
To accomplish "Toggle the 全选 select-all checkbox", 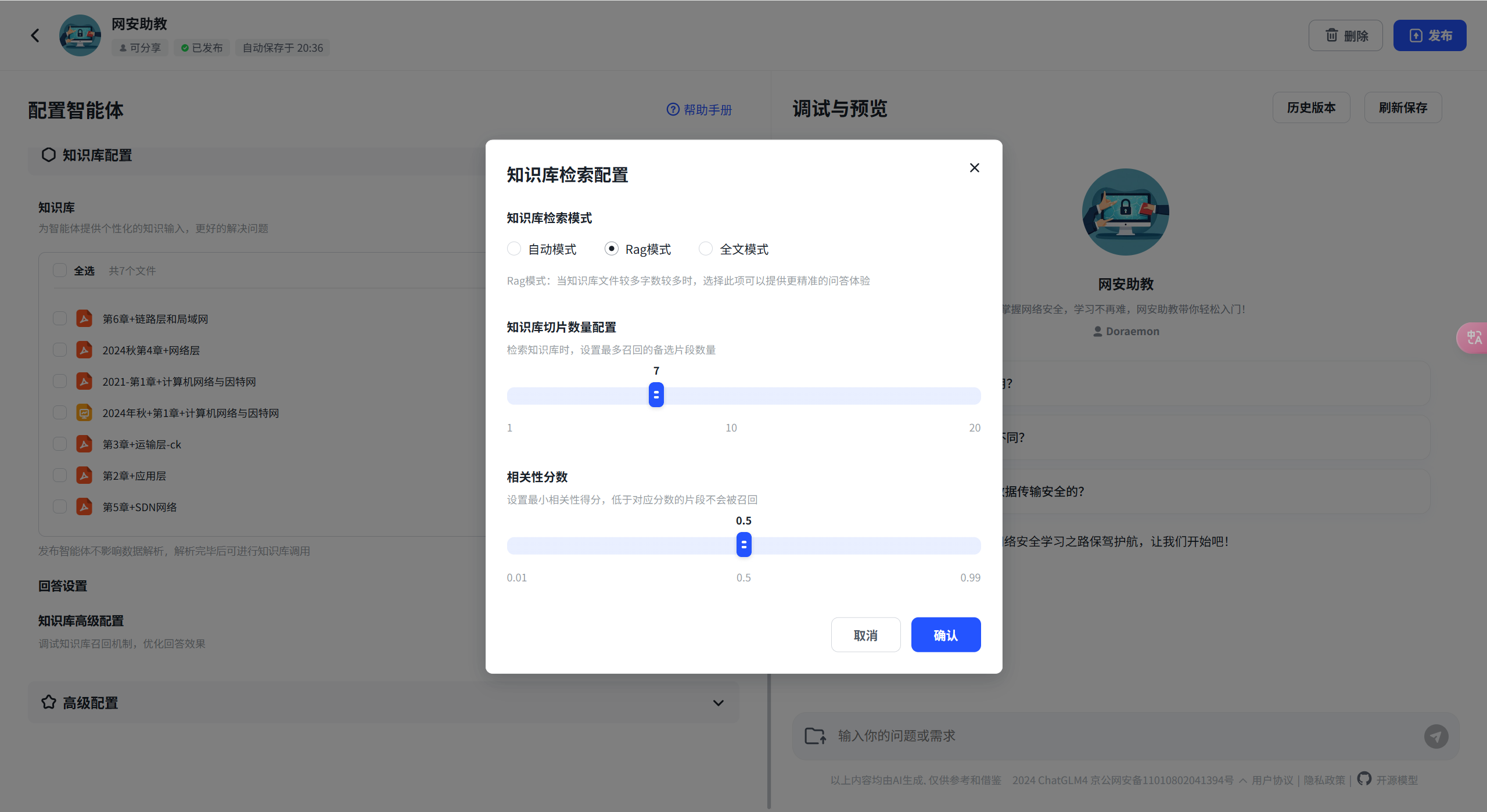I will click(x=60, y=270).
